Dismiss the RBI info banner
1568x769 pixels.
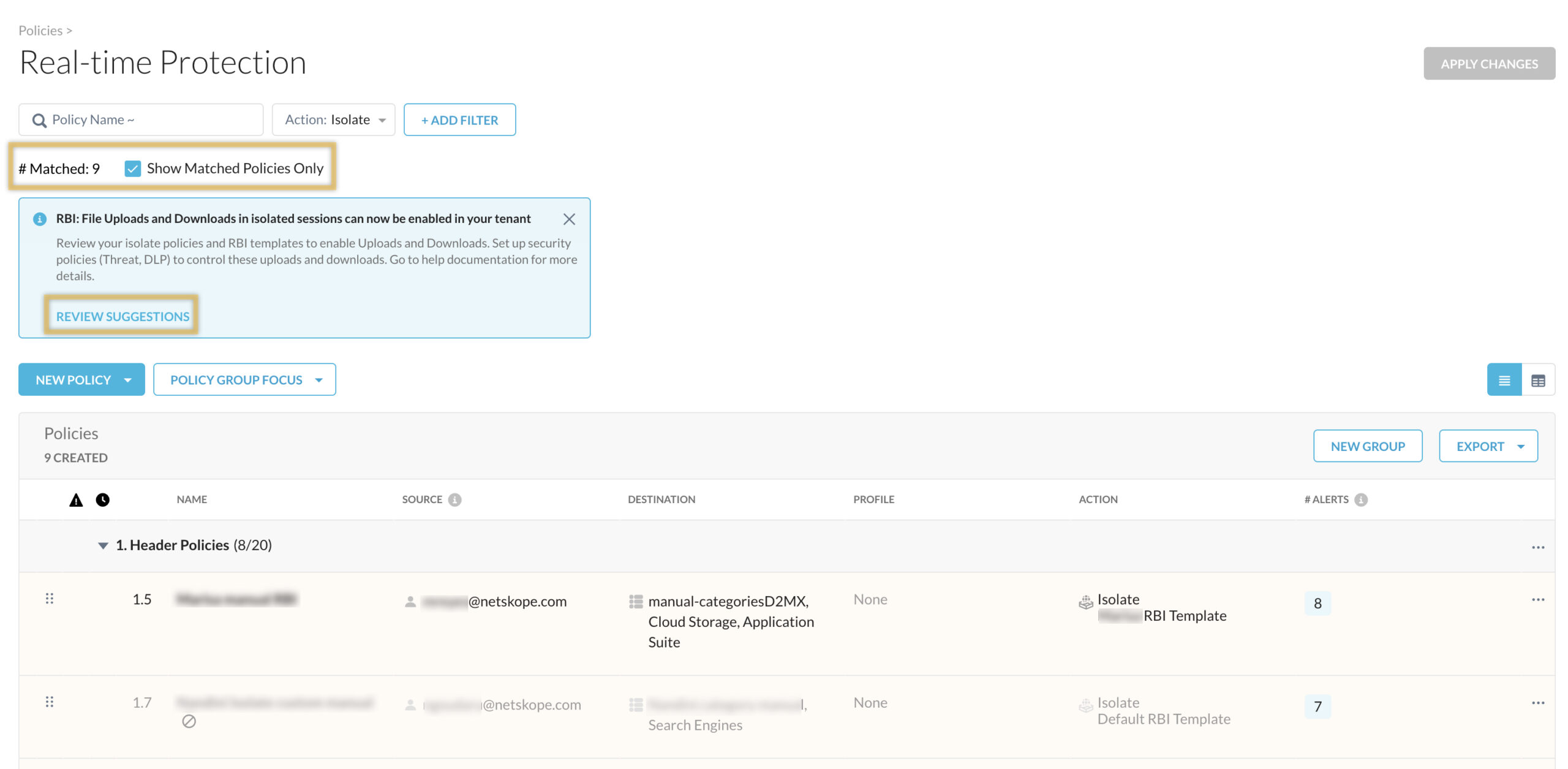[x=569, y=219]
